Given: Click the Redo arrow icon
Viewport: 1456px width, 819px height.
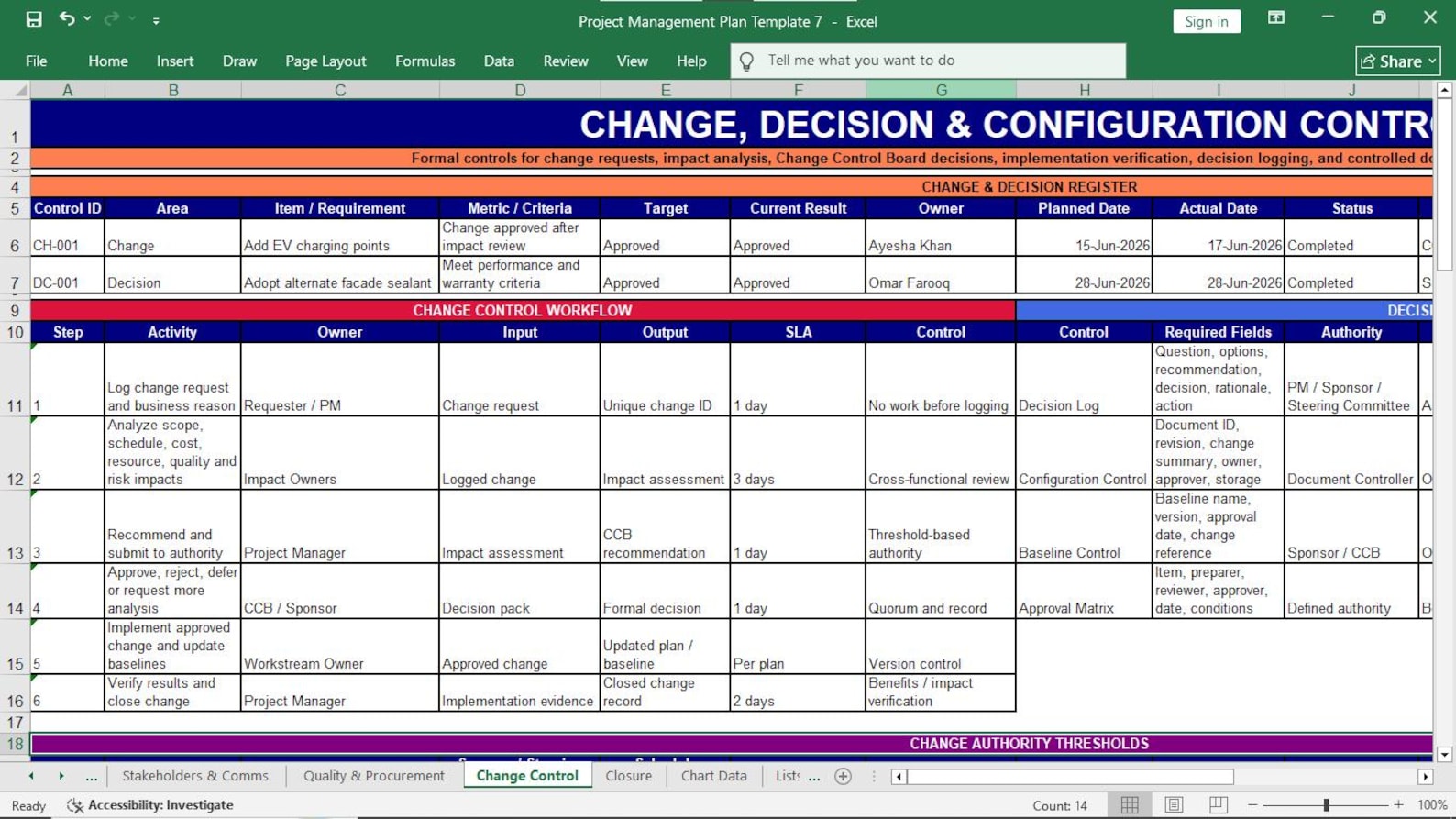Looking at the screenshot, I should pyautogui.click(x=112, y=18).
